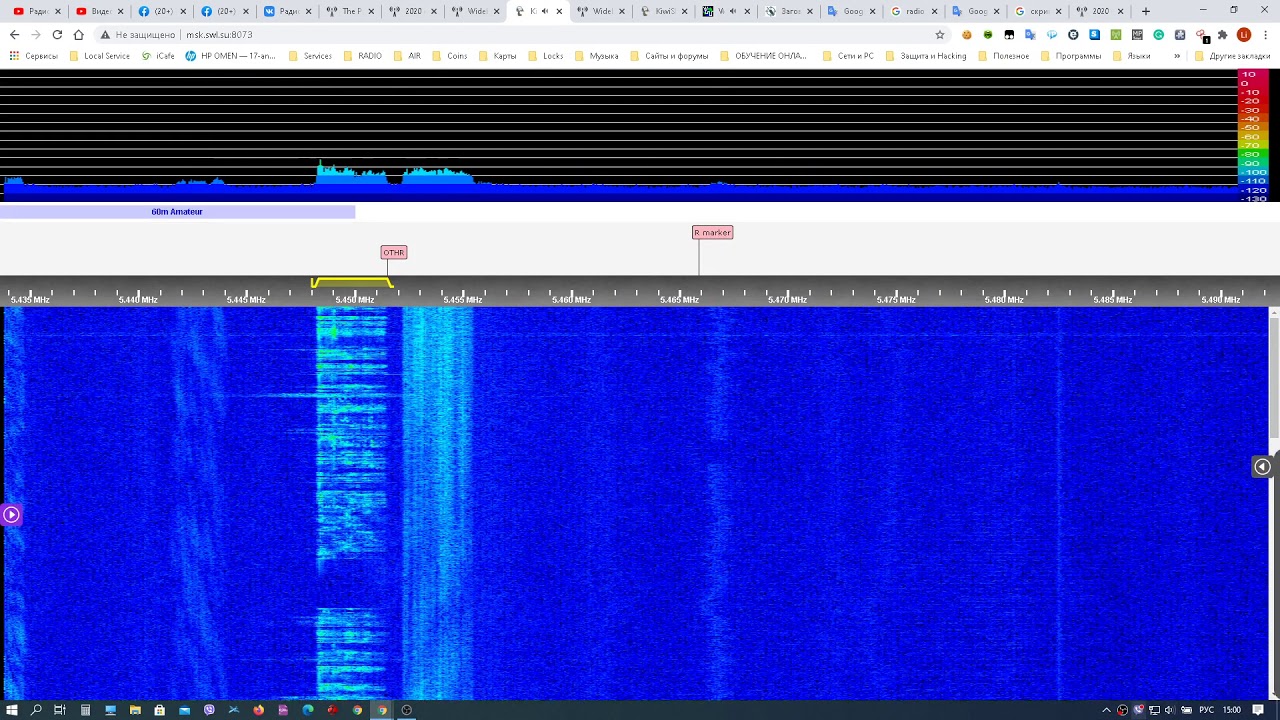Click the 5.480 MHz frequency scale label
The height and width of the screenshot is (720, 1280).
point(1004,300)
